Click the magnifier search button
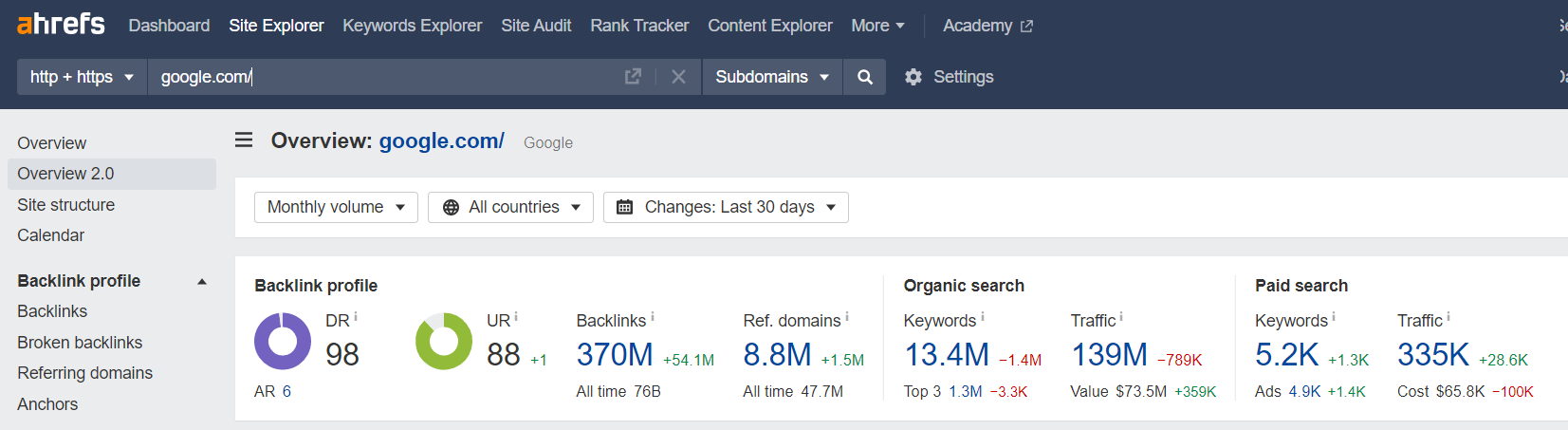Screen dimensions: 1568x430 864,77
